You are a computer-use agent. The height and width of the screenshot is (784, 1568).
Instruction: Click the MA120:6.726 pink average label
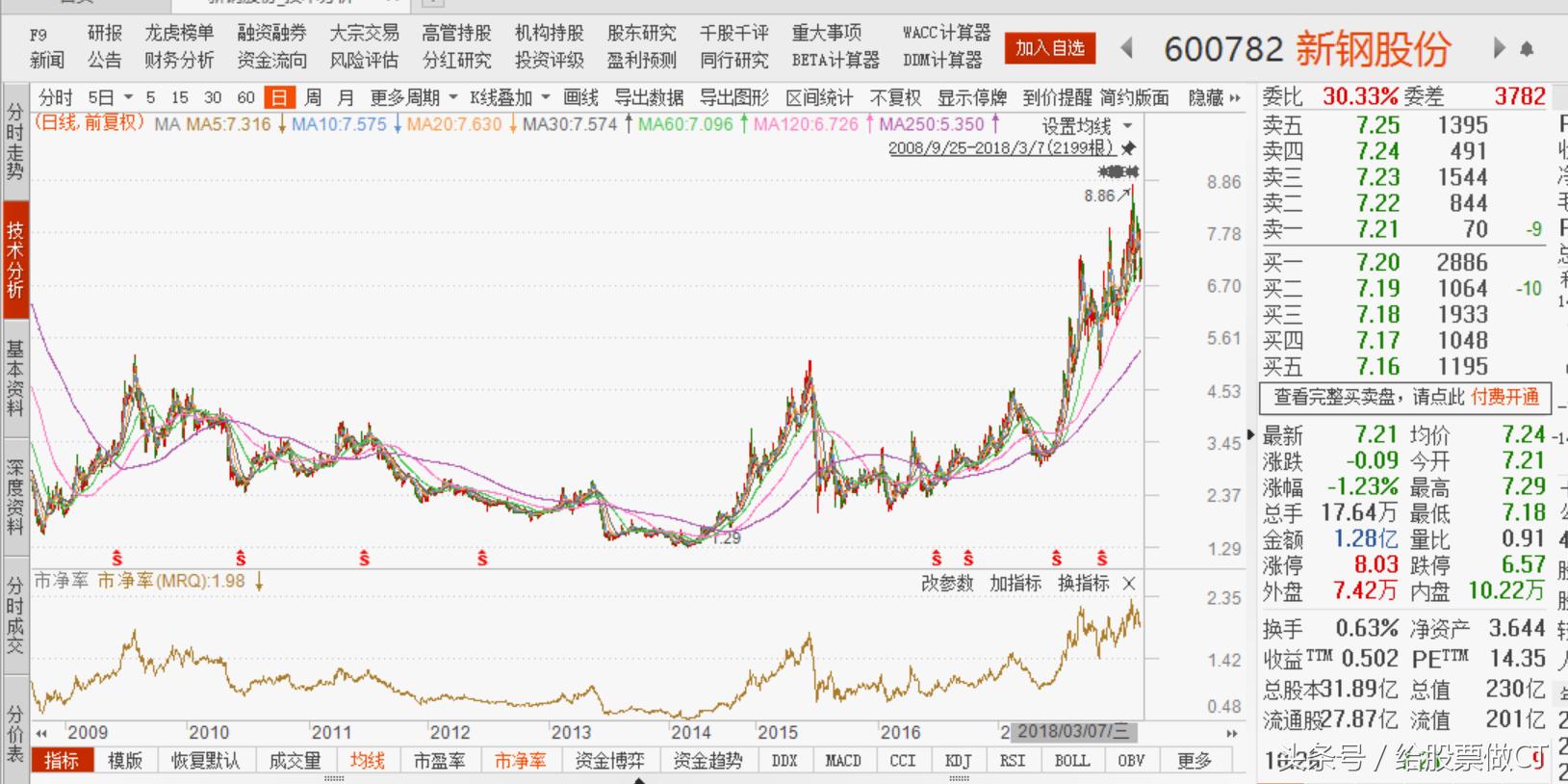[x=806, y=124]
